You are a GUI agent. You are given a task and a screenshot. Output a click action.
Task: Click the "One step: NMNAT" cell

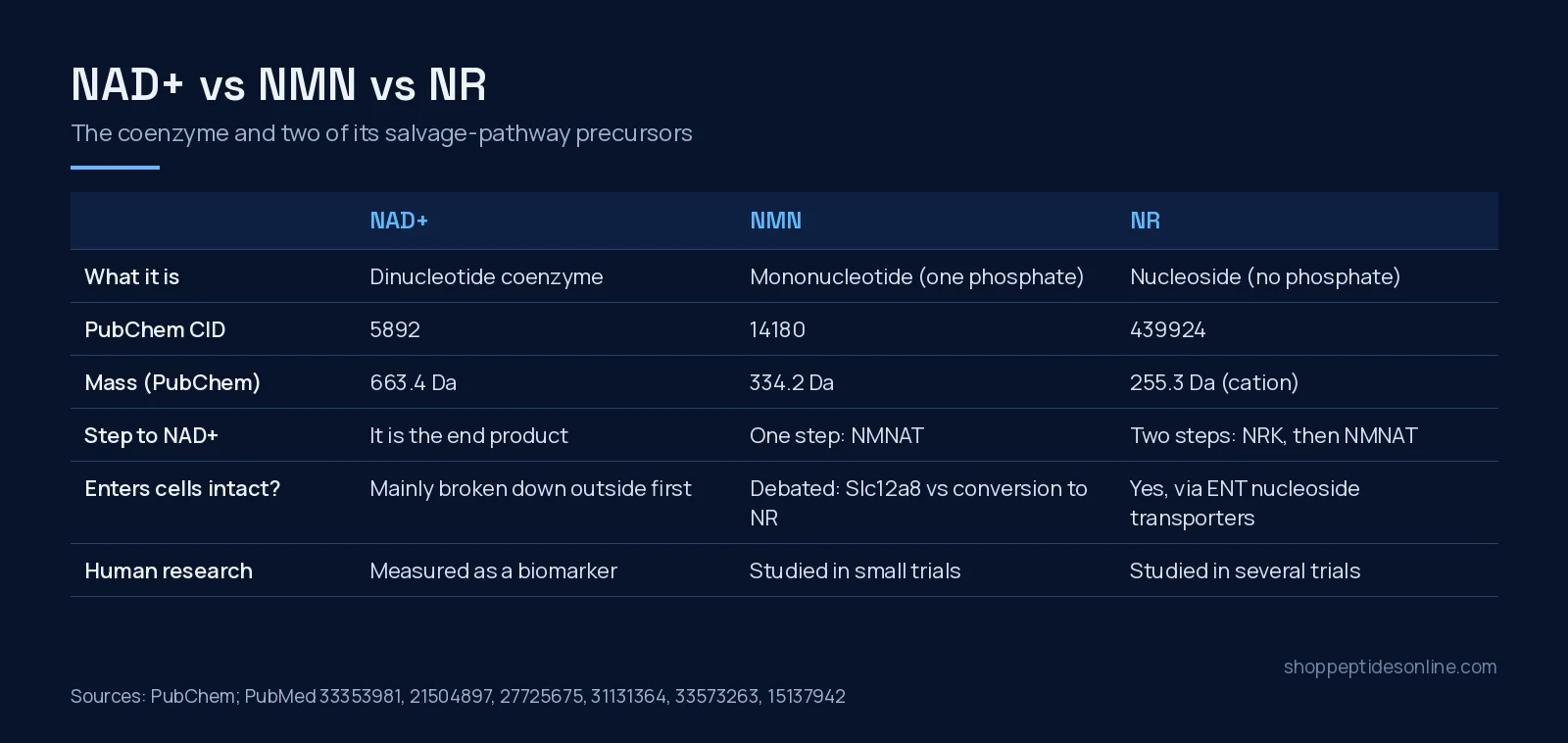(x=837, y=436)
